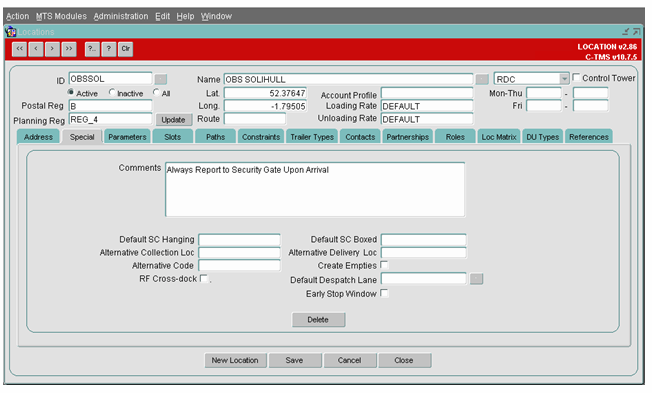This screenshot has height=393, width=652.
Task: Click the Postal Reg input field
Action: click(111, 106)
